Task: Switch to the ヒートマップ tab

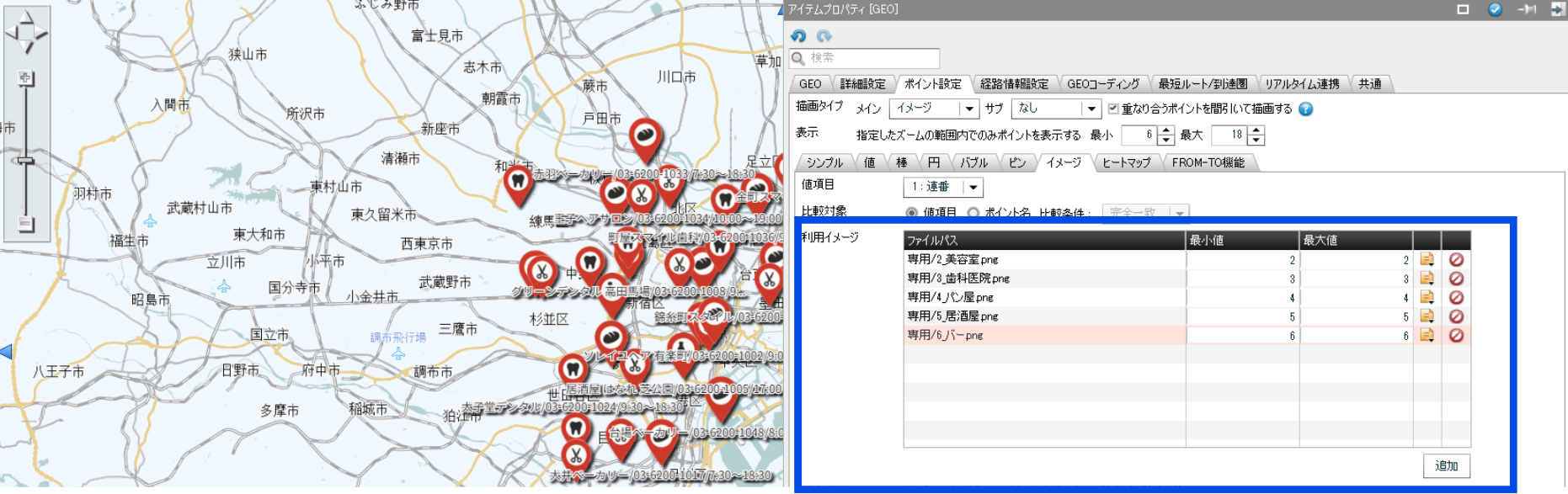Action: [x=1126, y=162]
